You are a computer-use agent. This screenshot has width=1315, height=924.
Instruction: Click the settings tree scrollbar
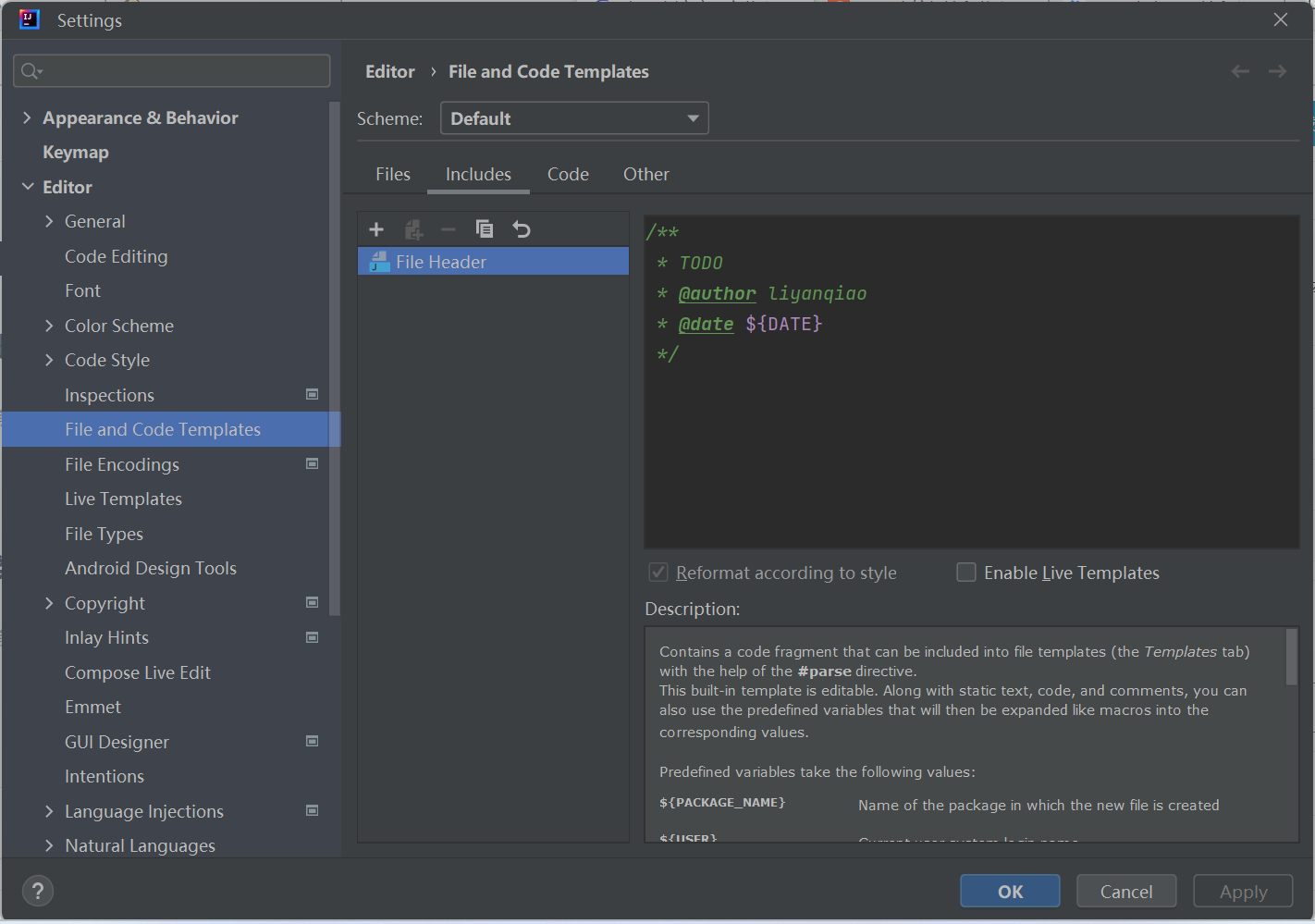click(x=335, y=359)
